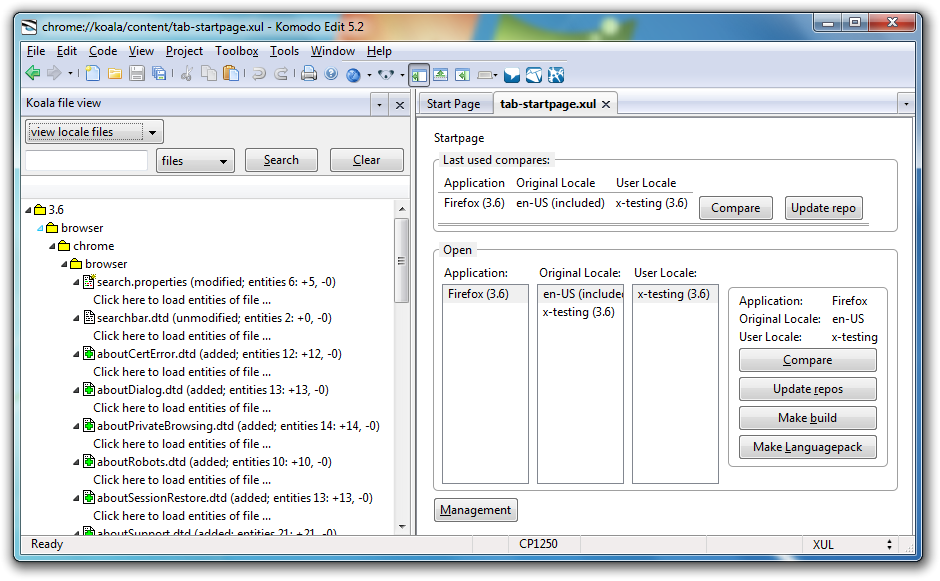The image size is (940, 581).
Task: Select x-testing (3.6) in User Locale list
Action: tap(674, 294)
